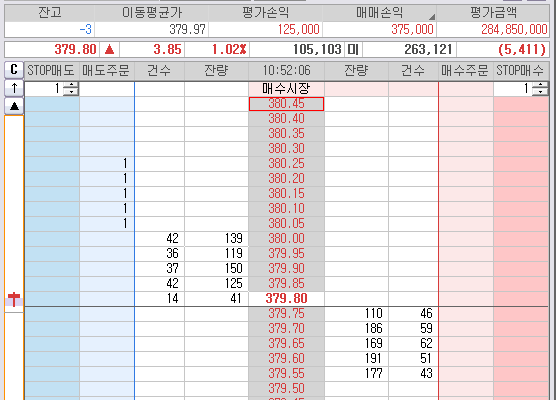Select price 379.75 in the ladder
The height and width of the screenshot is (400, 556).
click(x=286, y=313)
